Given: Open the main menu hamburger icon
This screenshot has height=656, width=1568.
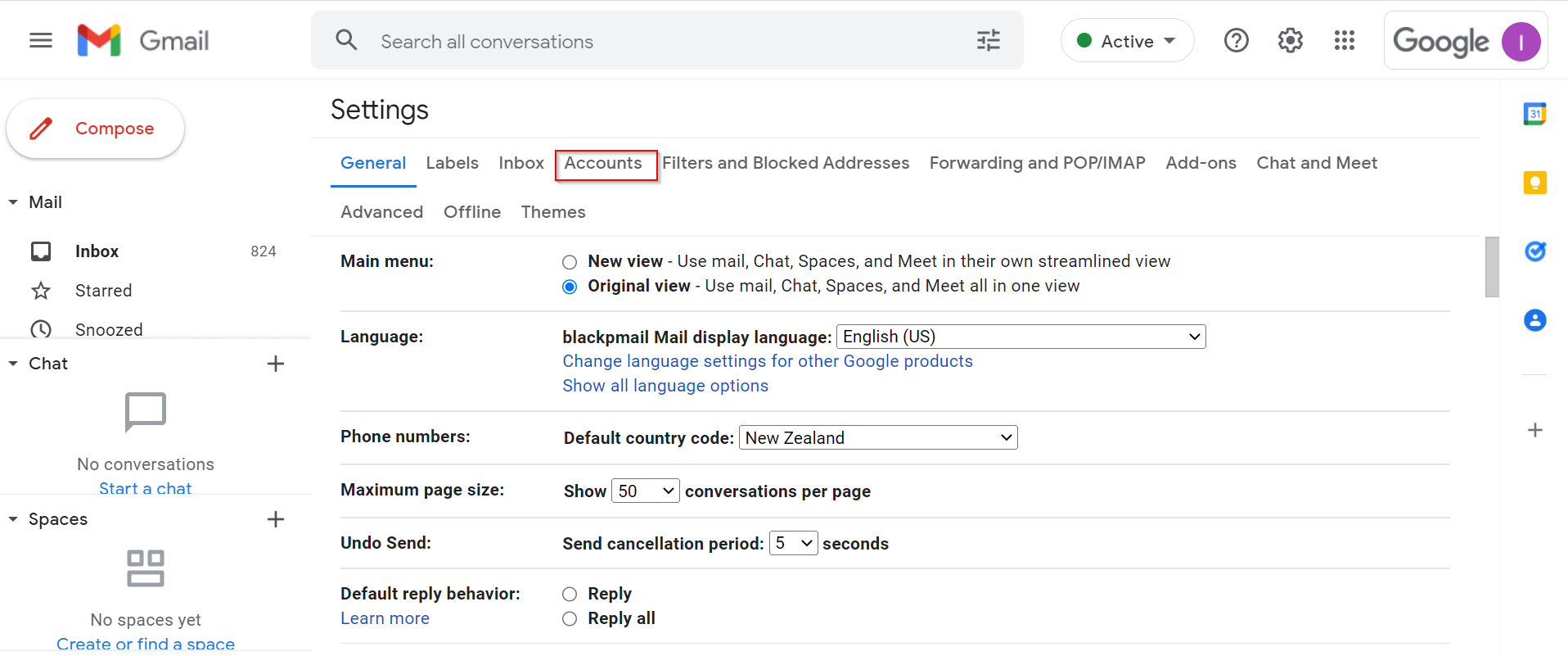Looking at the screenshot, I should click(x=41, y=40).
